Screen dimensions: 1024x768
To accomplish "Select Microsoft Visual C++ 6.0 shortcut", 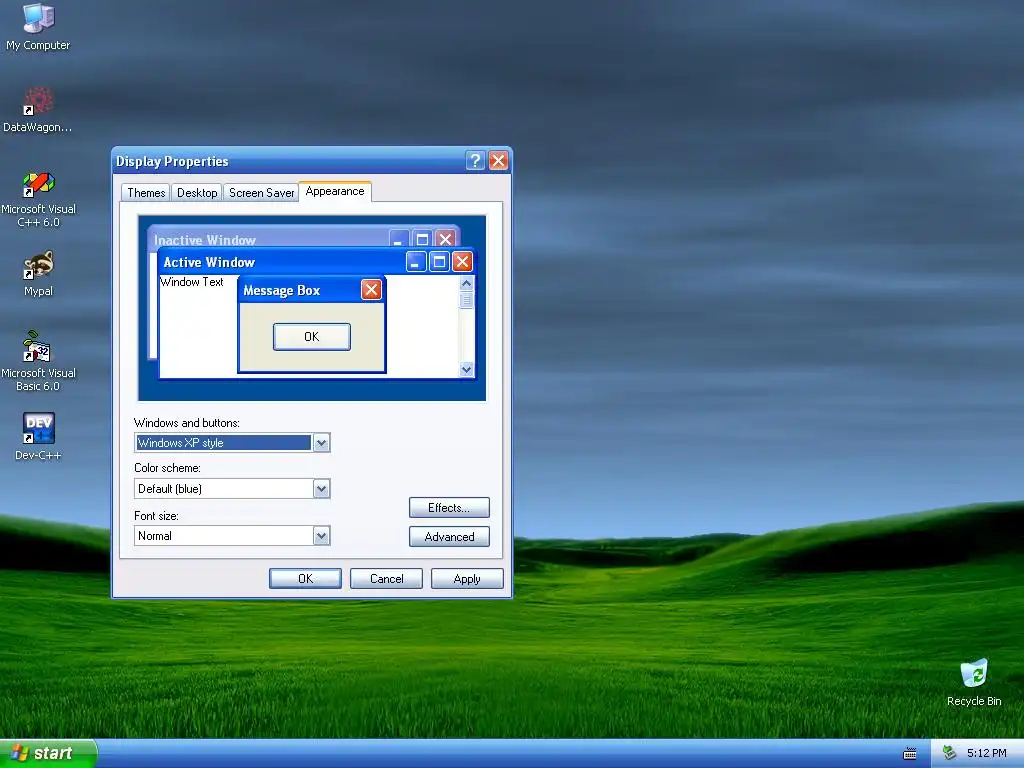I will point(38,200).
